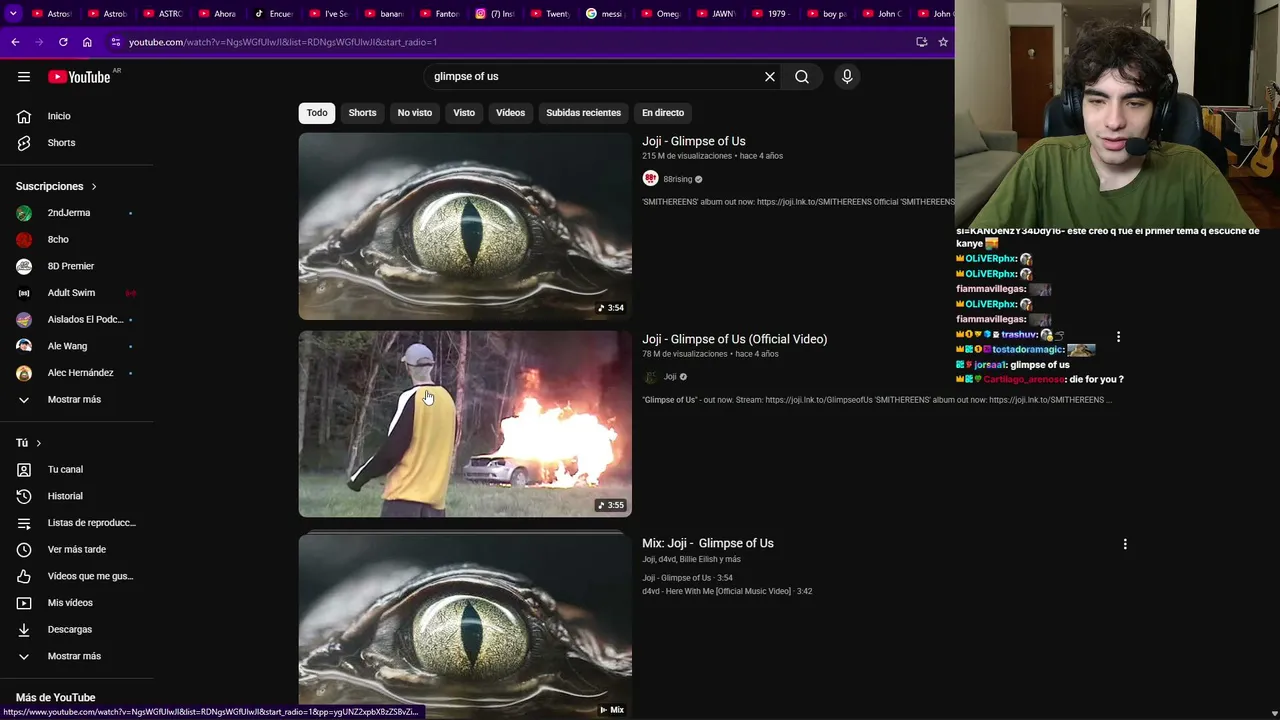This screenshot has height=720, width=1280.
Task: Open more options for the Mix result
Action: tap(1125, 544)
